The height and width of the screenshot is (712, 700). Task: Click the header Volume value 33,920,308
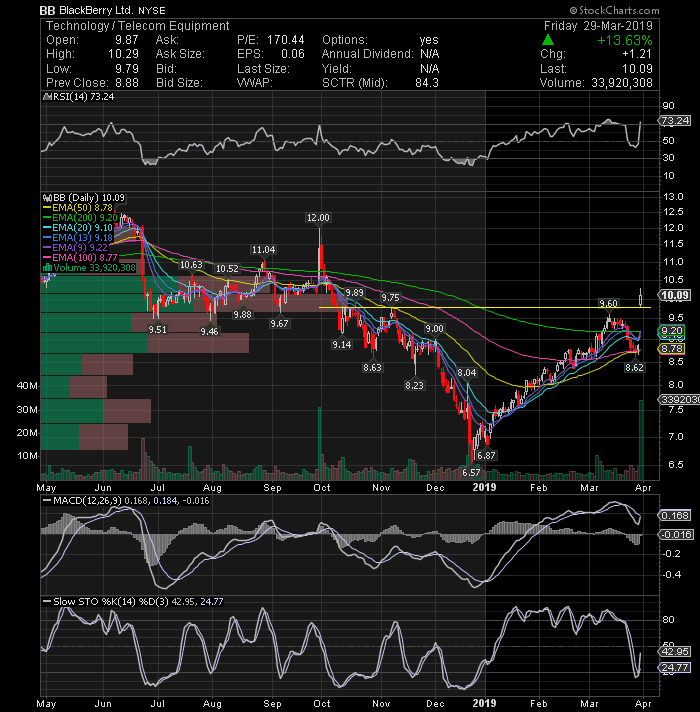click(622, 83)
